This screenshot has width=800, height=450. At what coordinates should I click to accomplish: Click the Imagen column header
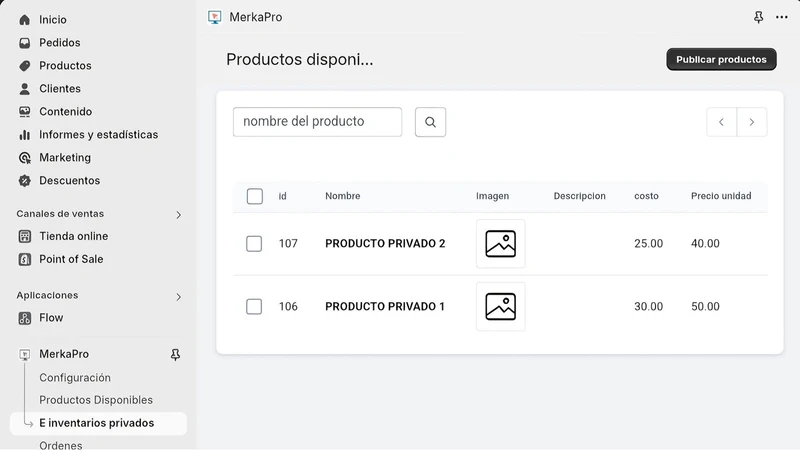tap(492, 196)
